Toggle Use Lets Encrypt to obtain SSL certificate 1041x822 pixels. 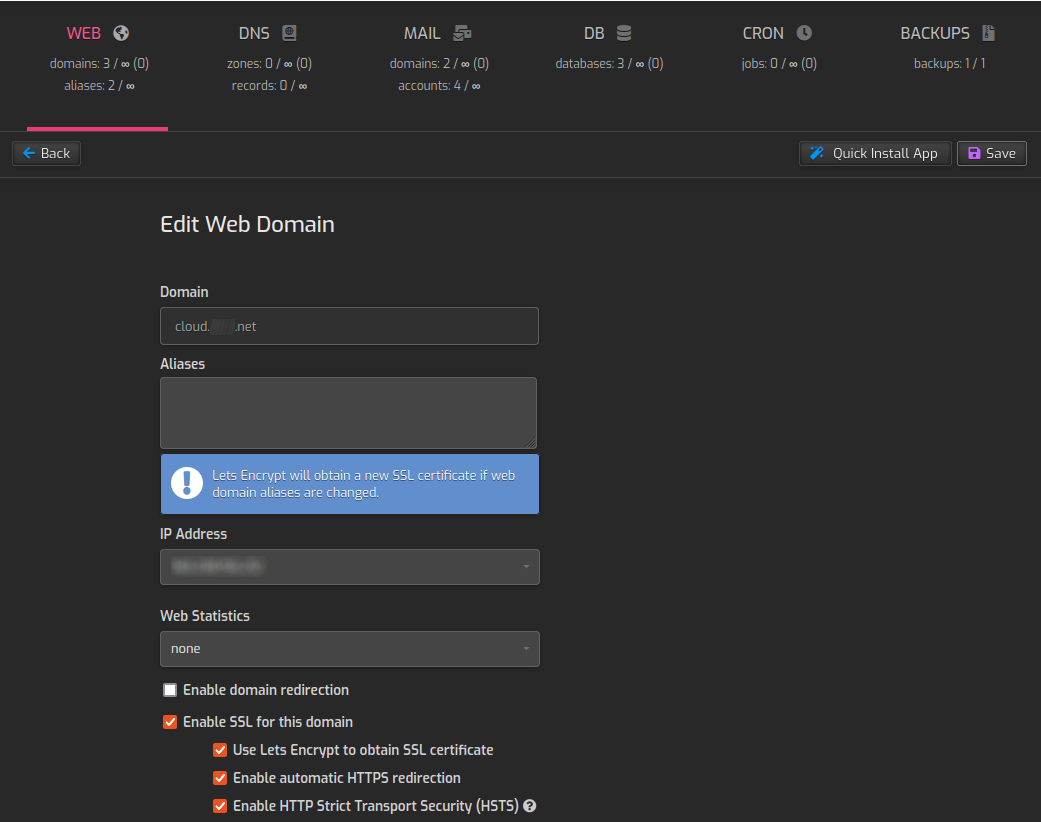point(220,750)
